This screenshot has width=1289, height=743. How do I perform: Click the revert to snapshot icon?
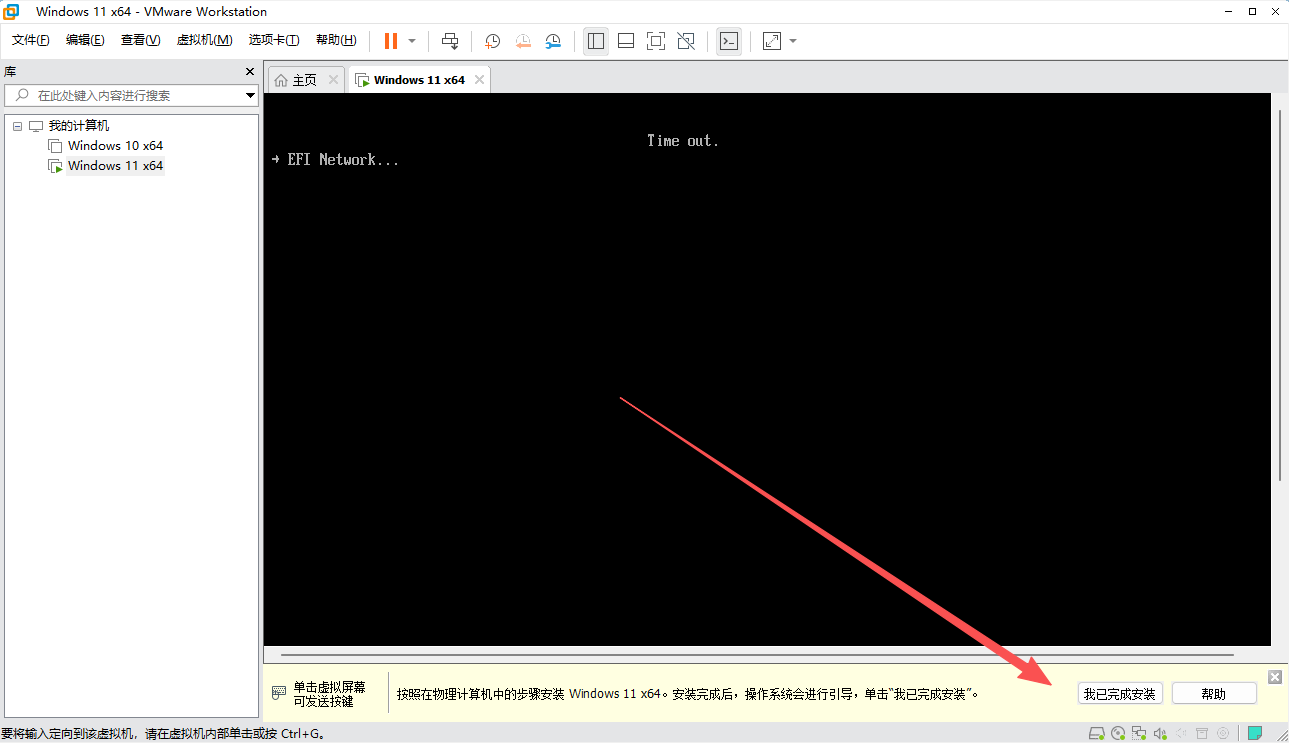pyautogui.click(x=523, y=41)
